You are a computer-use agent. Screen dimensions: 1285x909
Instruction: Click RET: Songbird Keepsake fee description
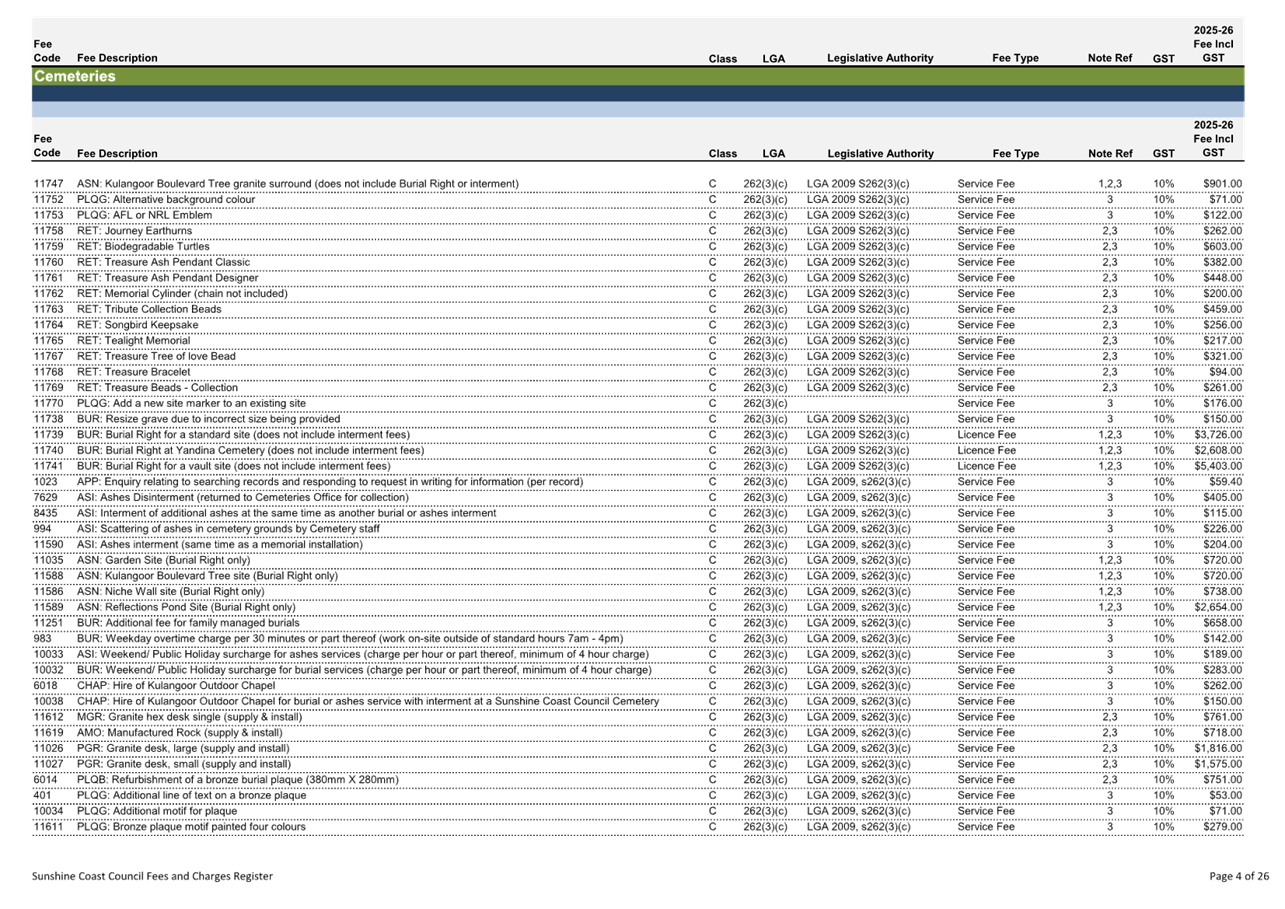coord(138,325)
